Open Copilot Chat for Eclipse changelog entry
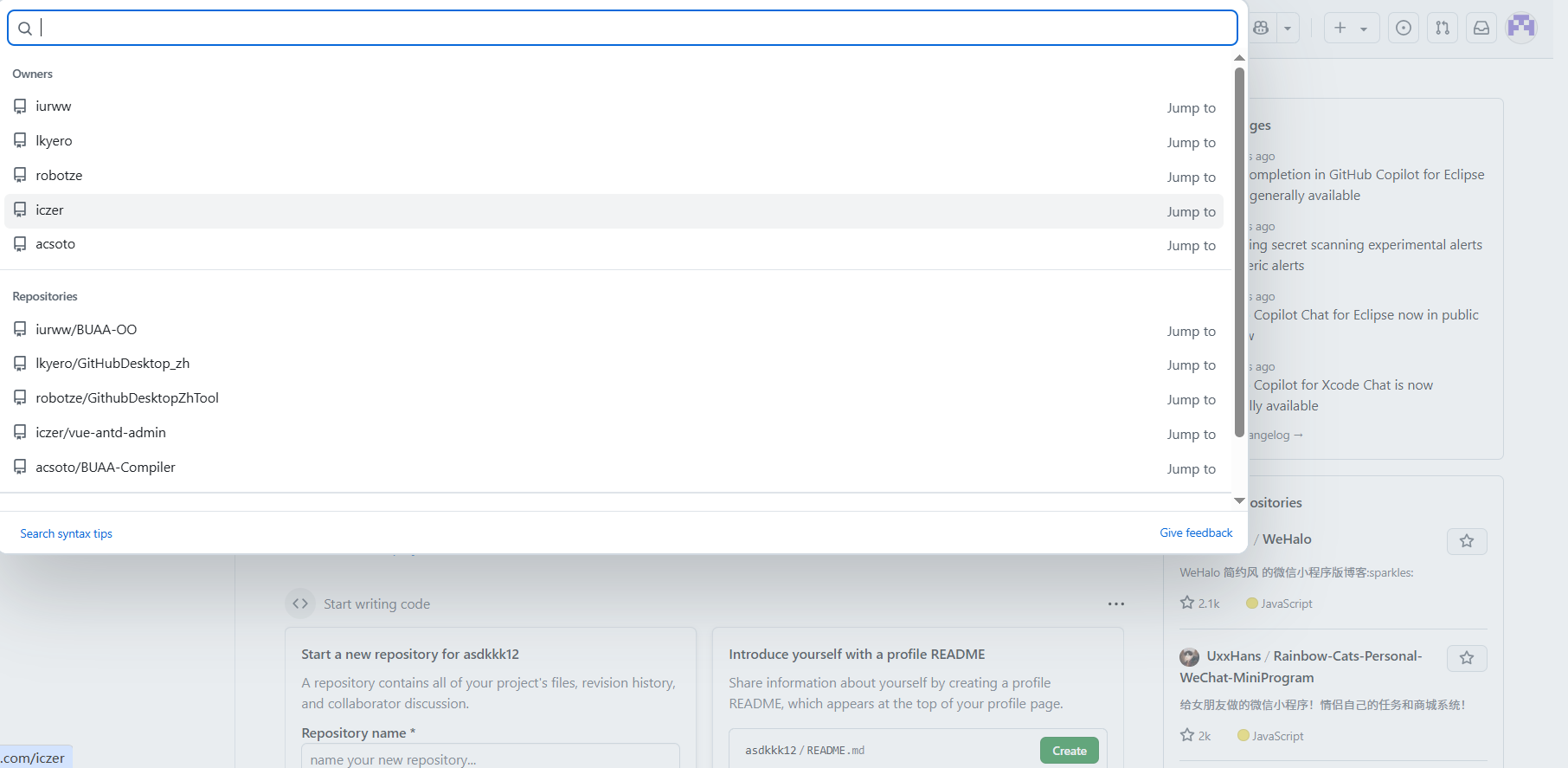 coord(1364,325)
